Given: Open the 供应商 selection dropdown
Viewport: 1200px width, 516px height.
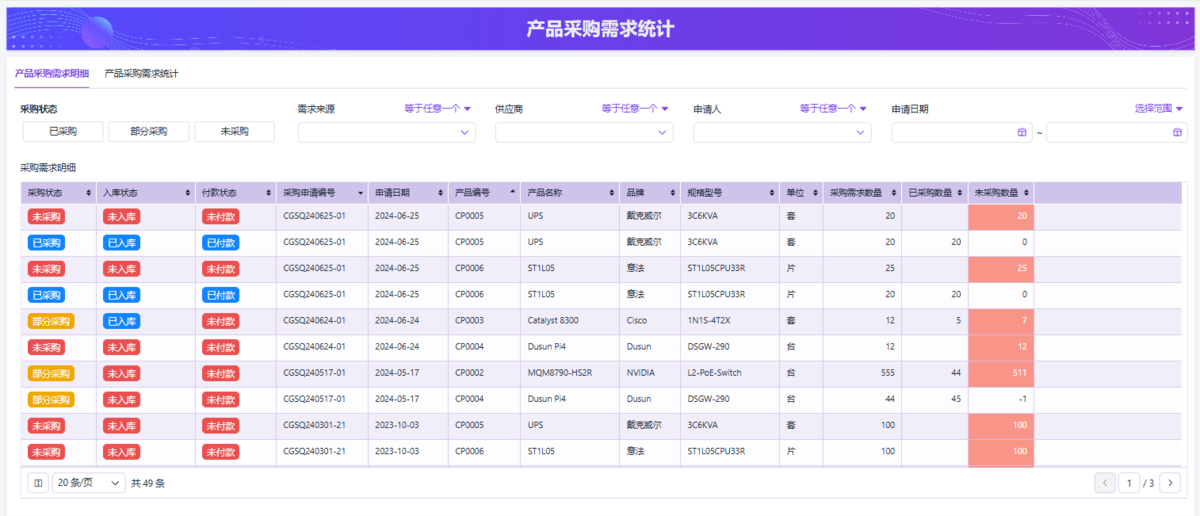Looking at the screenshot, I should (x=583, y=133).
